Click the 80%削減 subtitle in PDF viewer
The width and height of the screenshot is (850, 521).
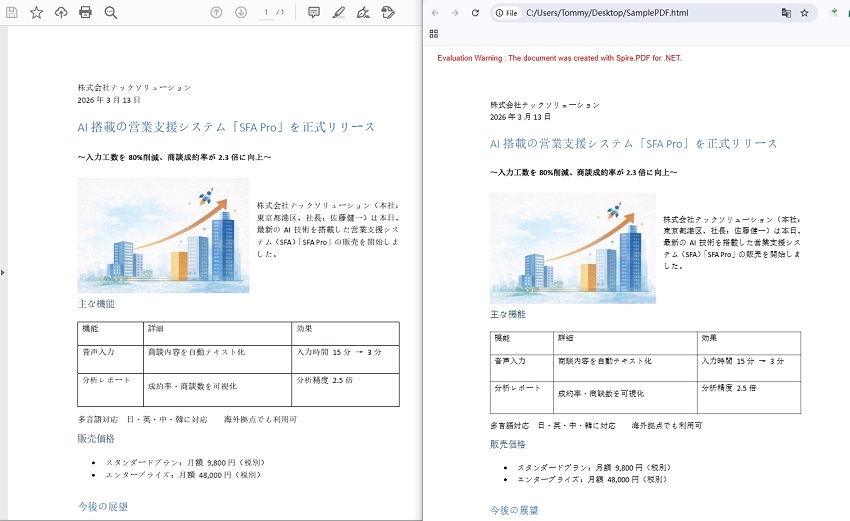pyautogui.click(x=174, y=157)
